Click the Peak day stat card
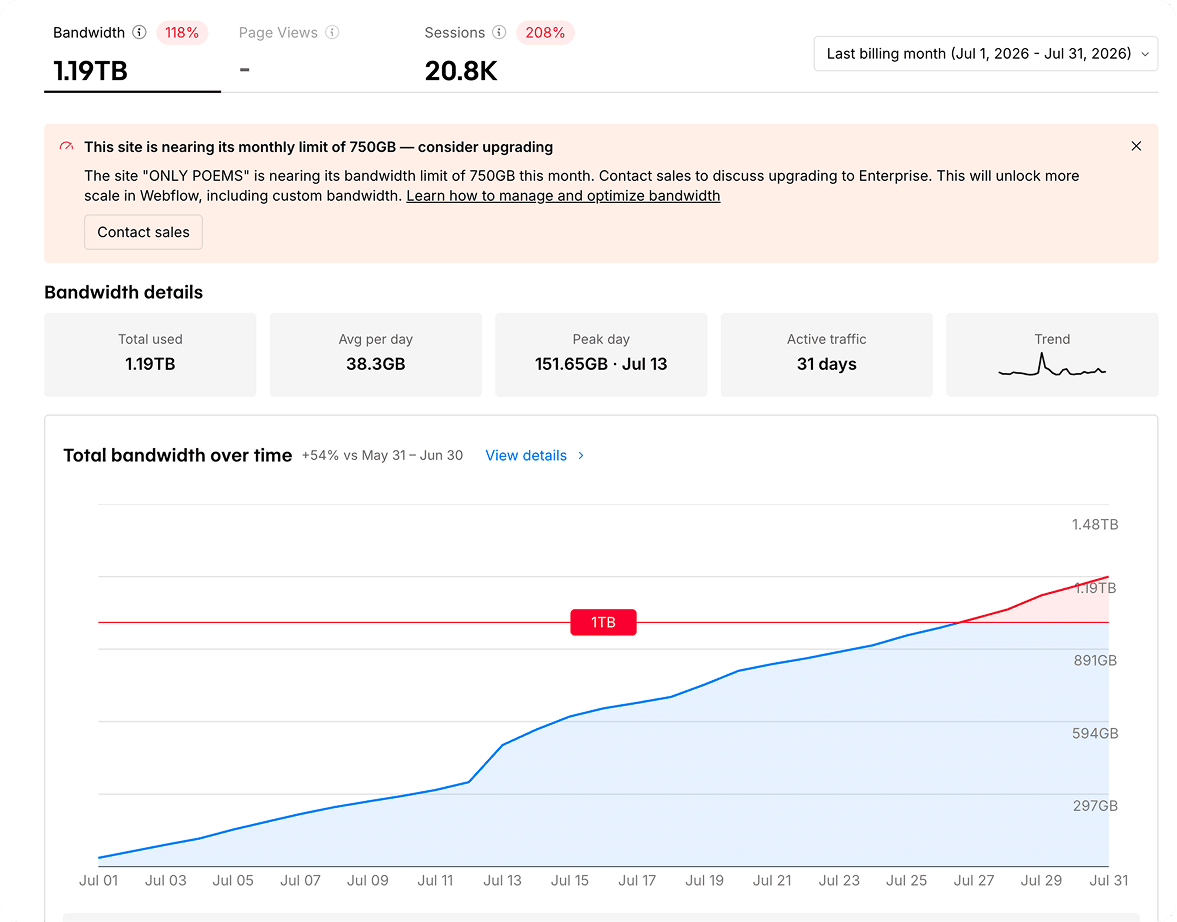Image resolution: width=1177 pixels, height=922 pixels. [x=601, y=354]
